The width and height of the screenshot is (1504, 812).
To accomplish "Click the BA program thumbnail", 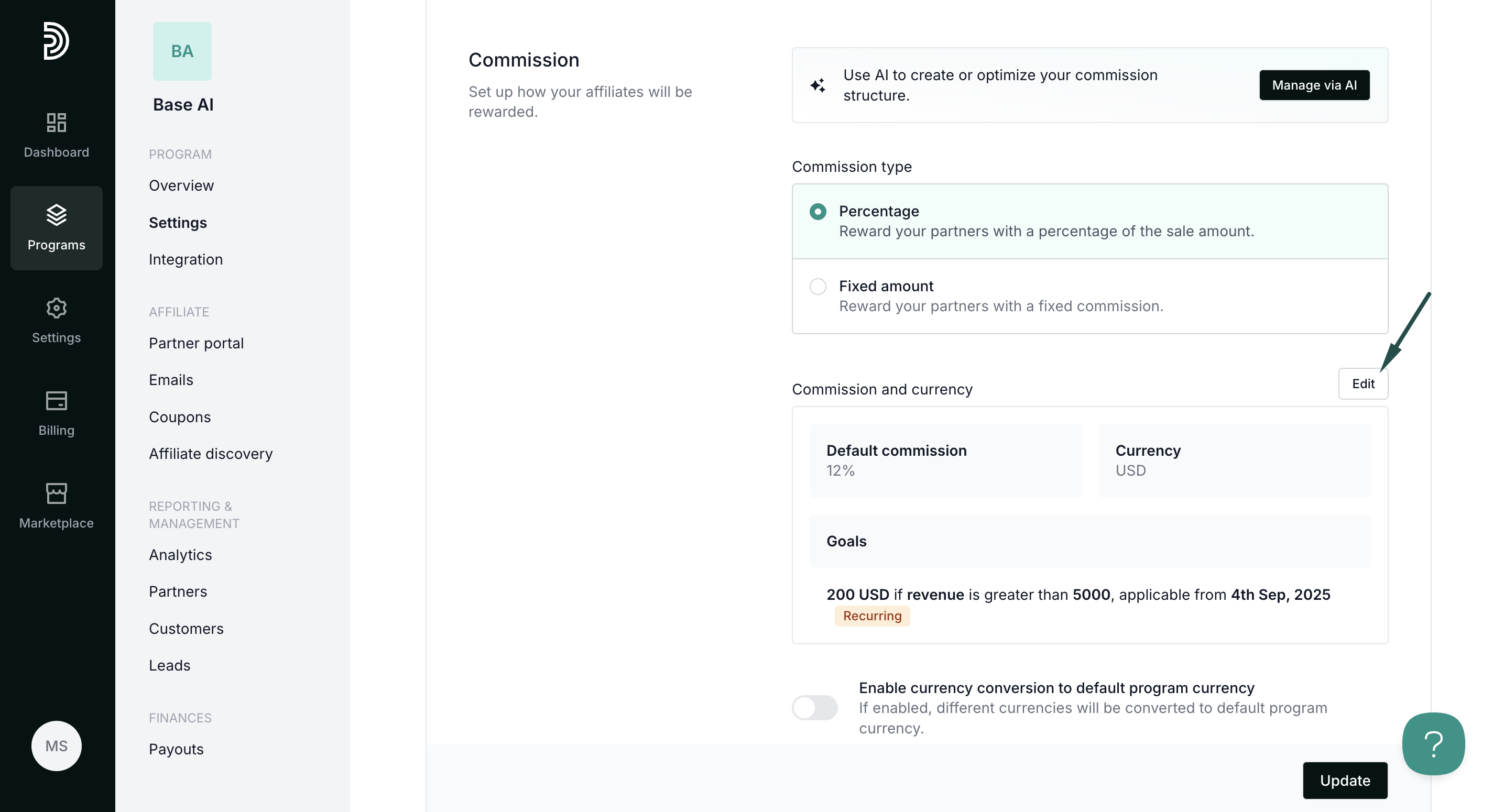I will [182, 51].
